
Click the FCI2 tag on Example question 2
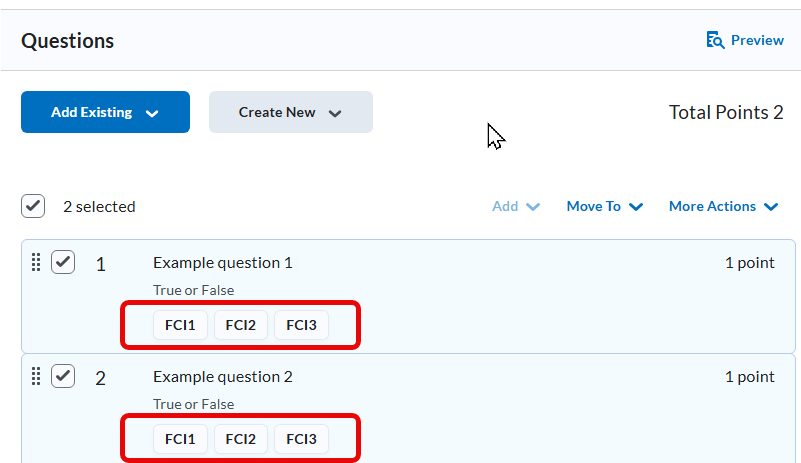(x=241, y=439)
